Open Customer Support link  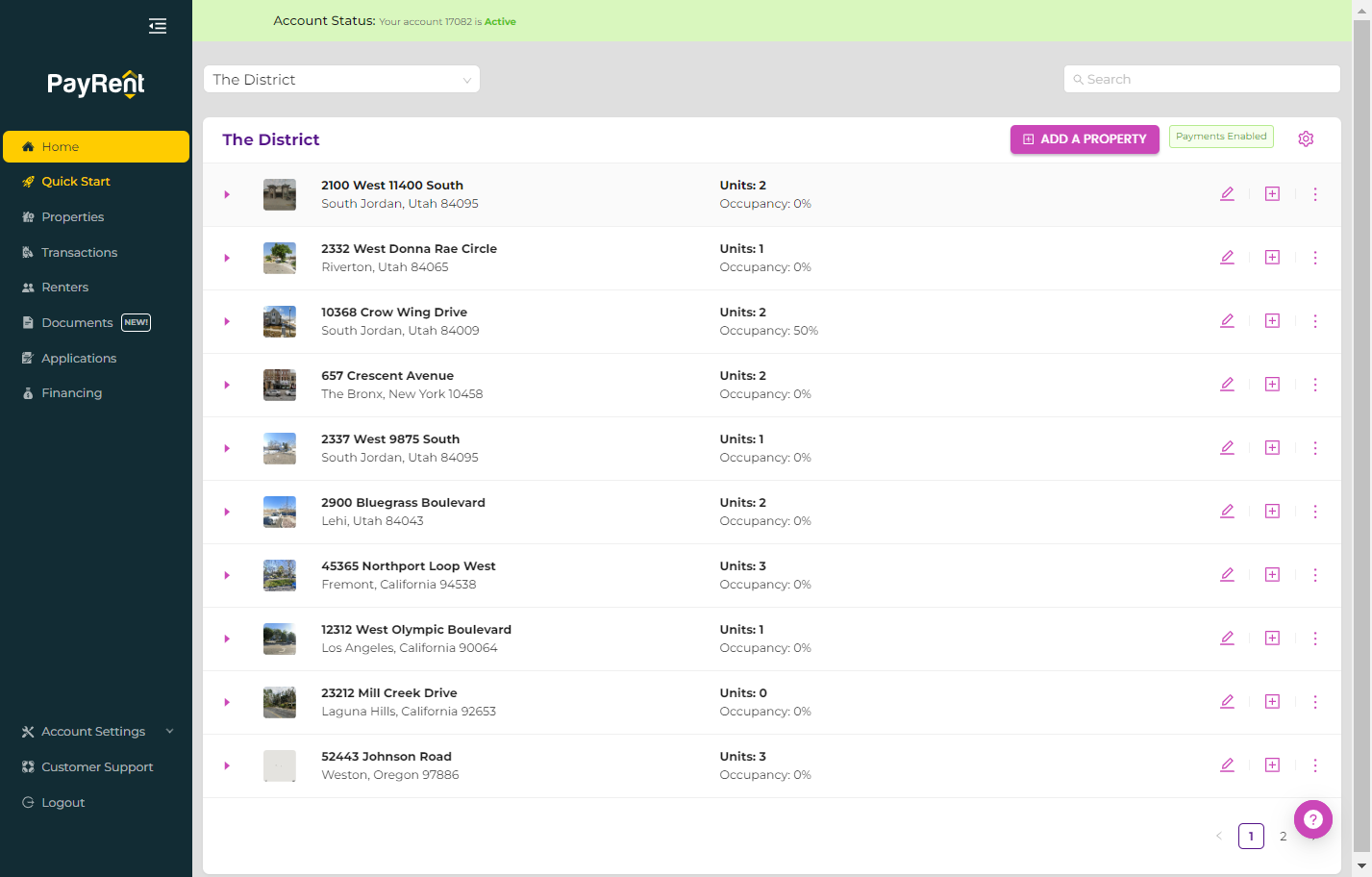96,767
